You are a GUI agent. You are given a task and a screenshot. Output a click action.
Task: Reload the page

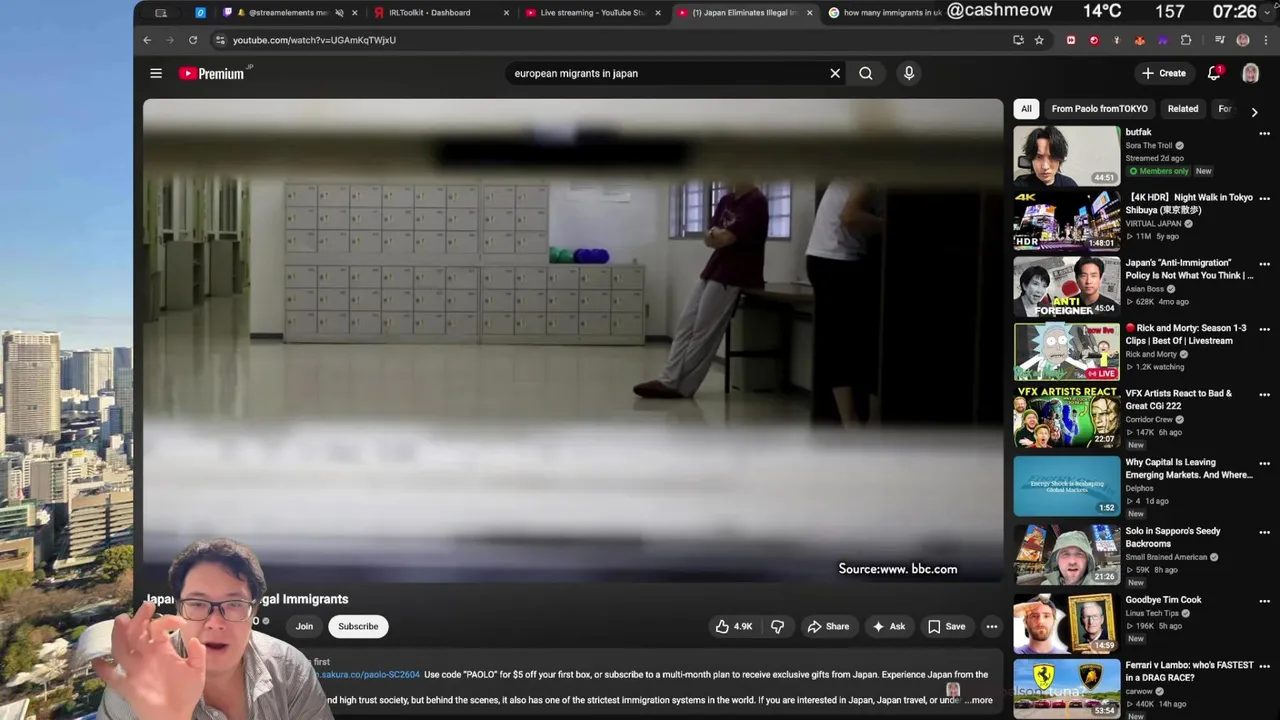pyautogui.click(x=193, y=40)
